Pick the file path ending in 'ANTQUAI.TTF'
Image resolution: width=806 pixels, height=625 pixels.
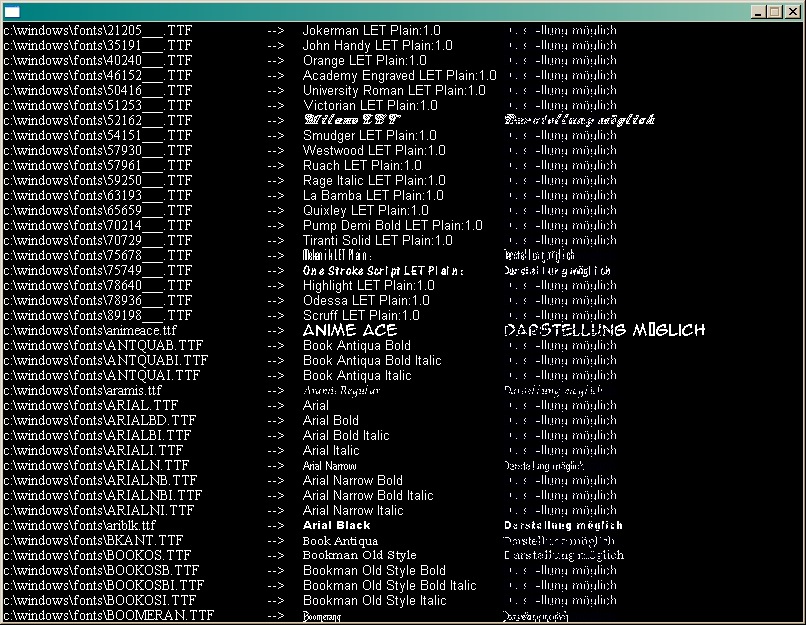coord(102,375)
